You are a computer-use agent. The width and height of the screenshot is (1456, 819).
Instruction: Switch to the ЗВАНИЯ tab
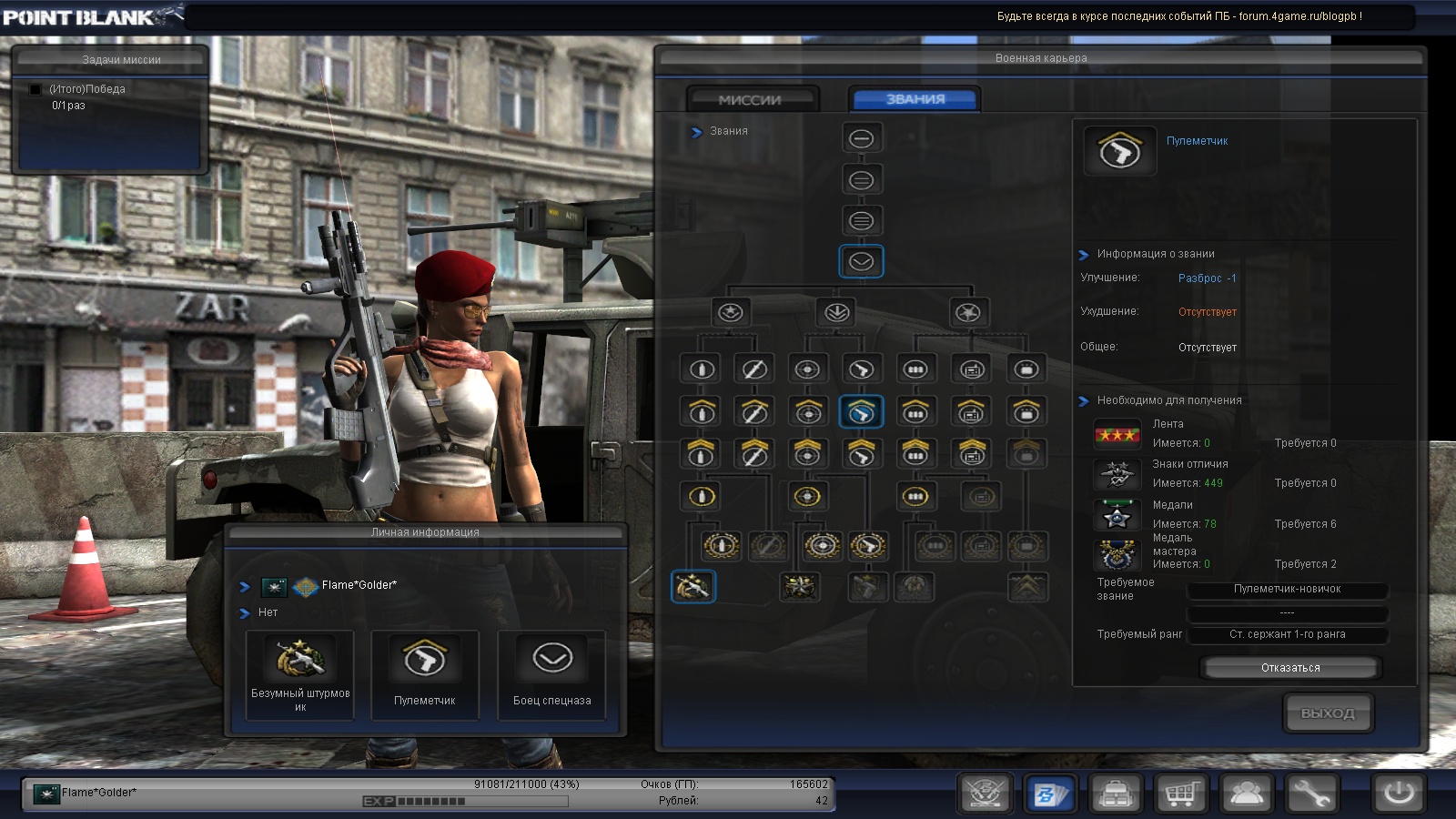click(915, 98)
